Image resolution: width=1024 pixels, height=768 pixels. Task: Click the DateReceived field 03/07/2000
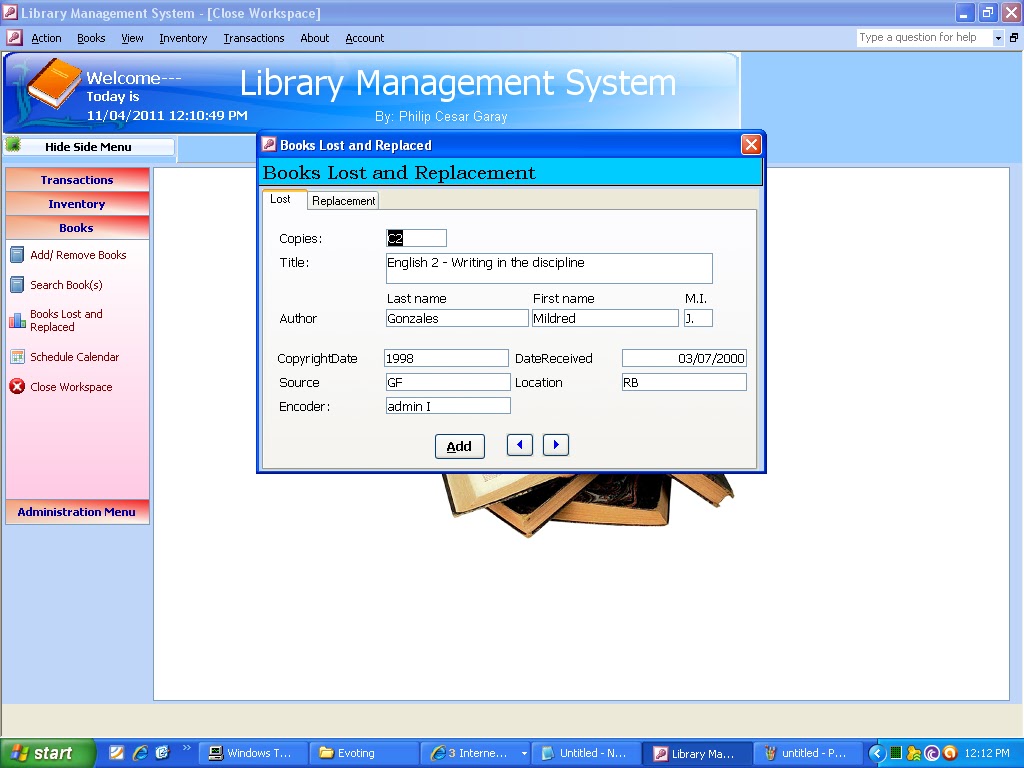tap(684, 358)
